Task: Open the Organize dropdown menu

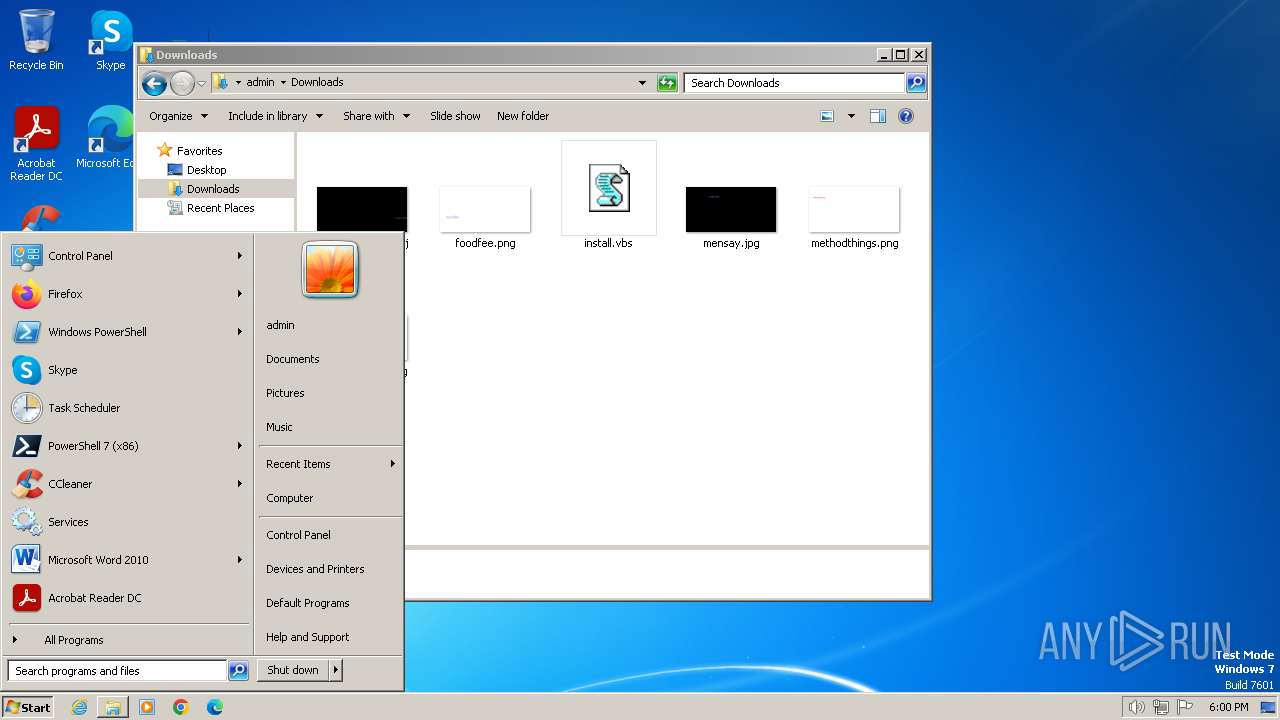Action: pyautogui.click(x=179, y=116)
